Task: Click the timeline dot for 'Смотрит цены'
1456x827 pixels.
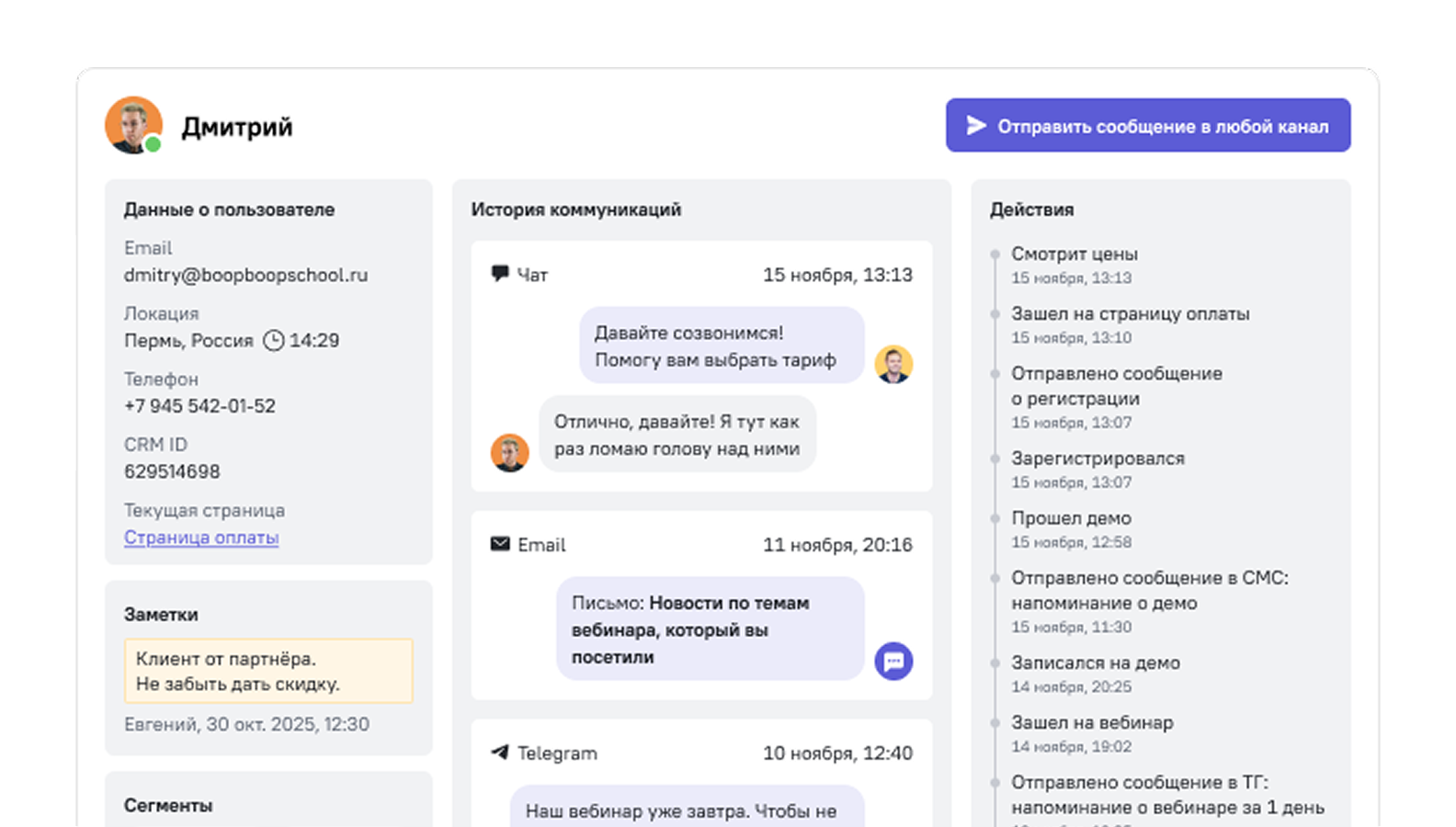Action: [x=995, y=255]
